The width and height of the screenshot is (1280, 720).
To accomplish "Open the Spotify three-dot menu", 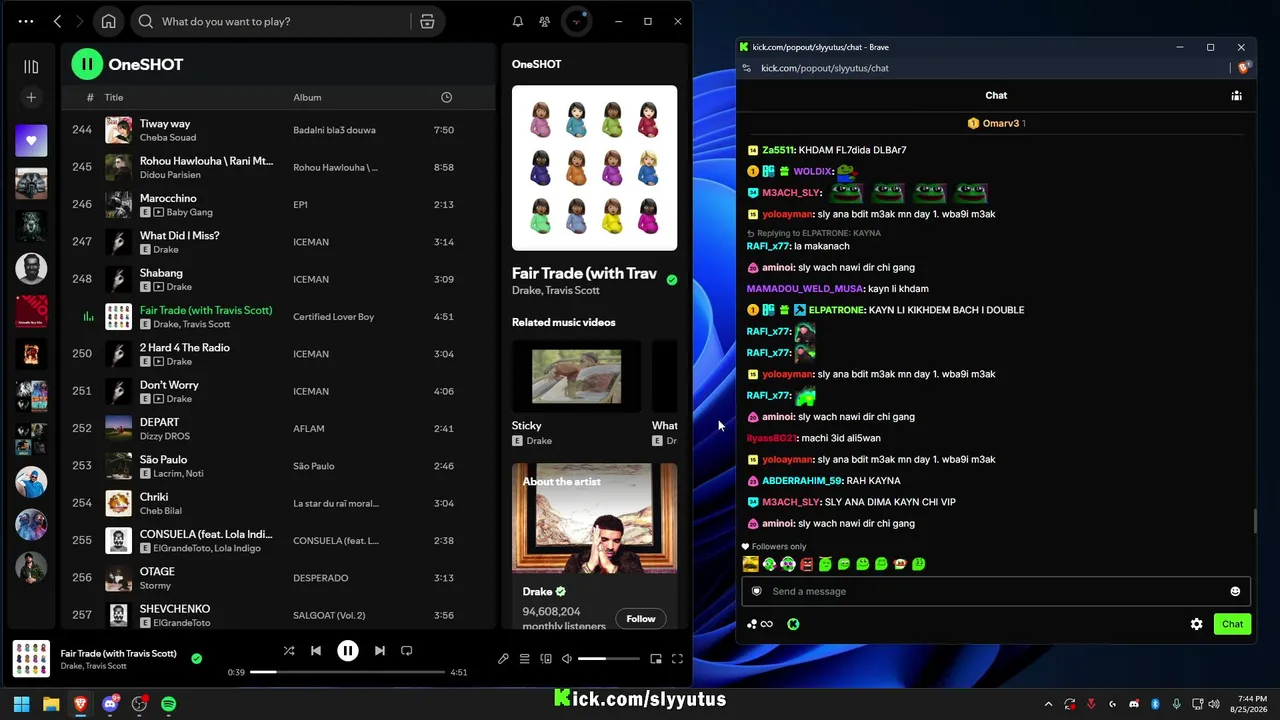I will [x=26, y=21].
